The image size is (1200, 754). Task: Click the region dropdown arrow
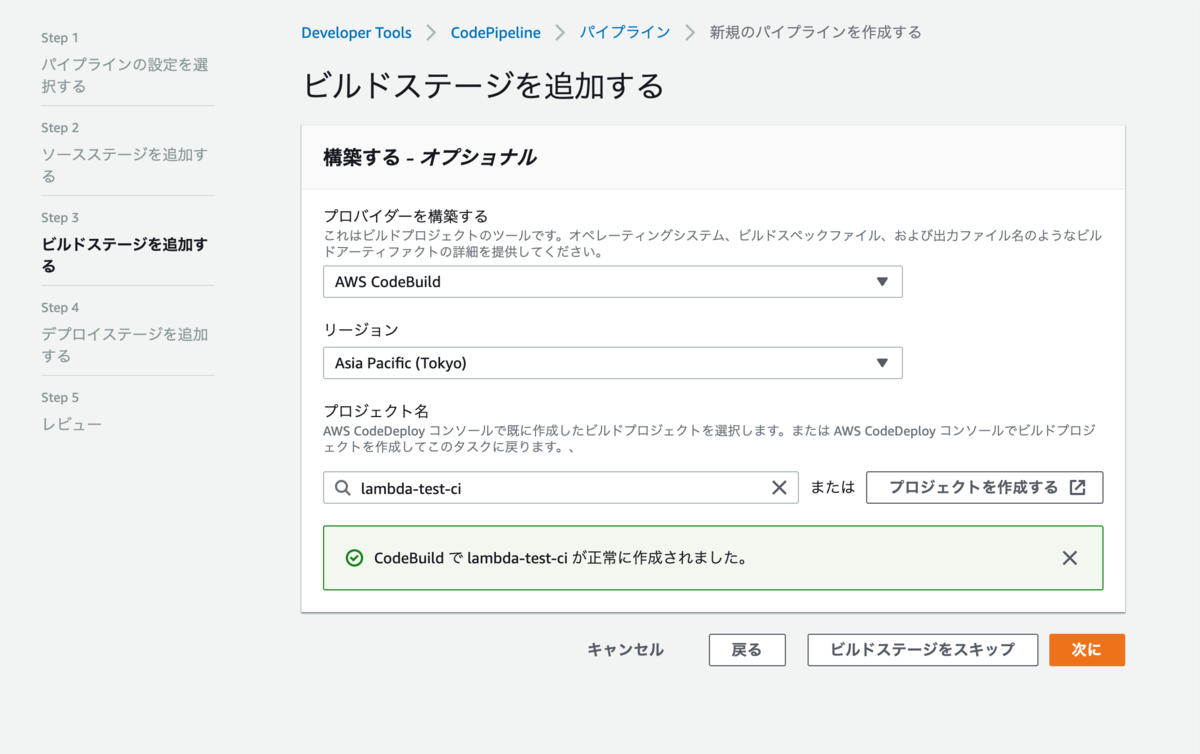click(x=882, y=363)
